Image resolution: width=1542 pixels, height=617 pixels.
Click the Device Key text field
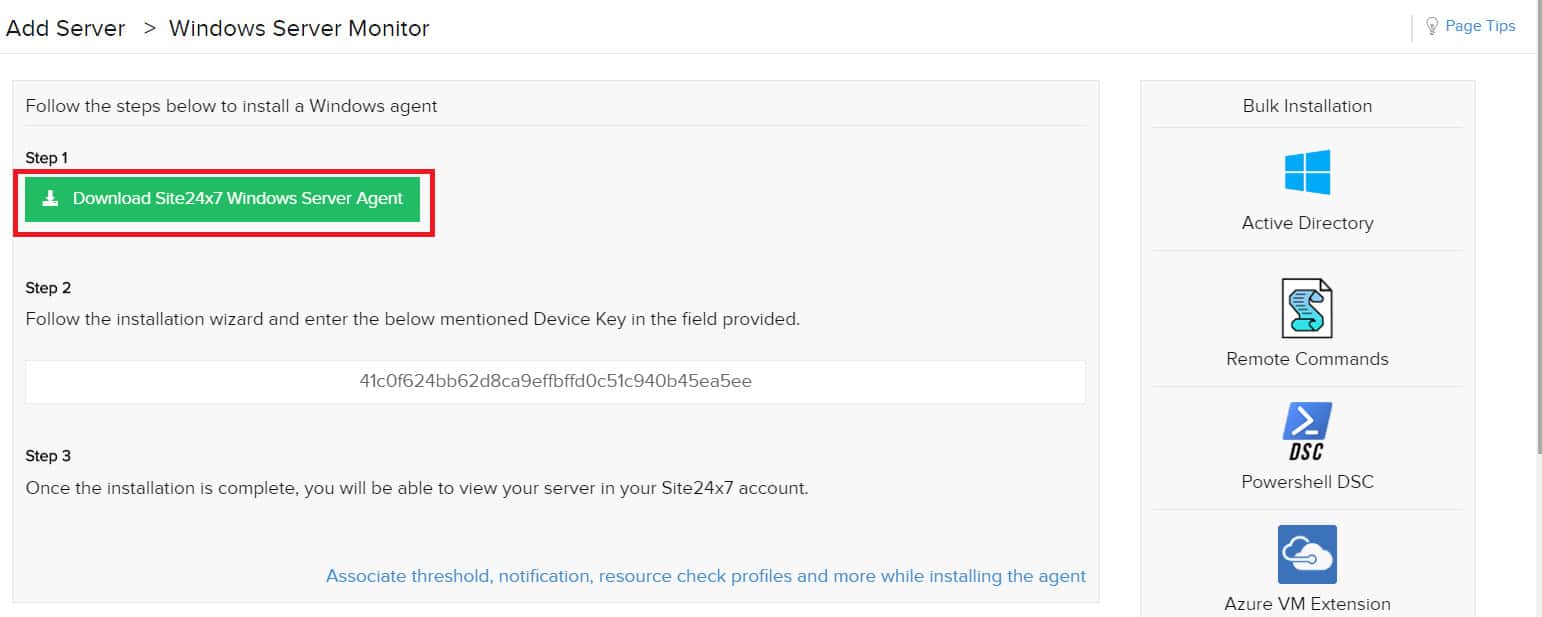coord(555,382)
